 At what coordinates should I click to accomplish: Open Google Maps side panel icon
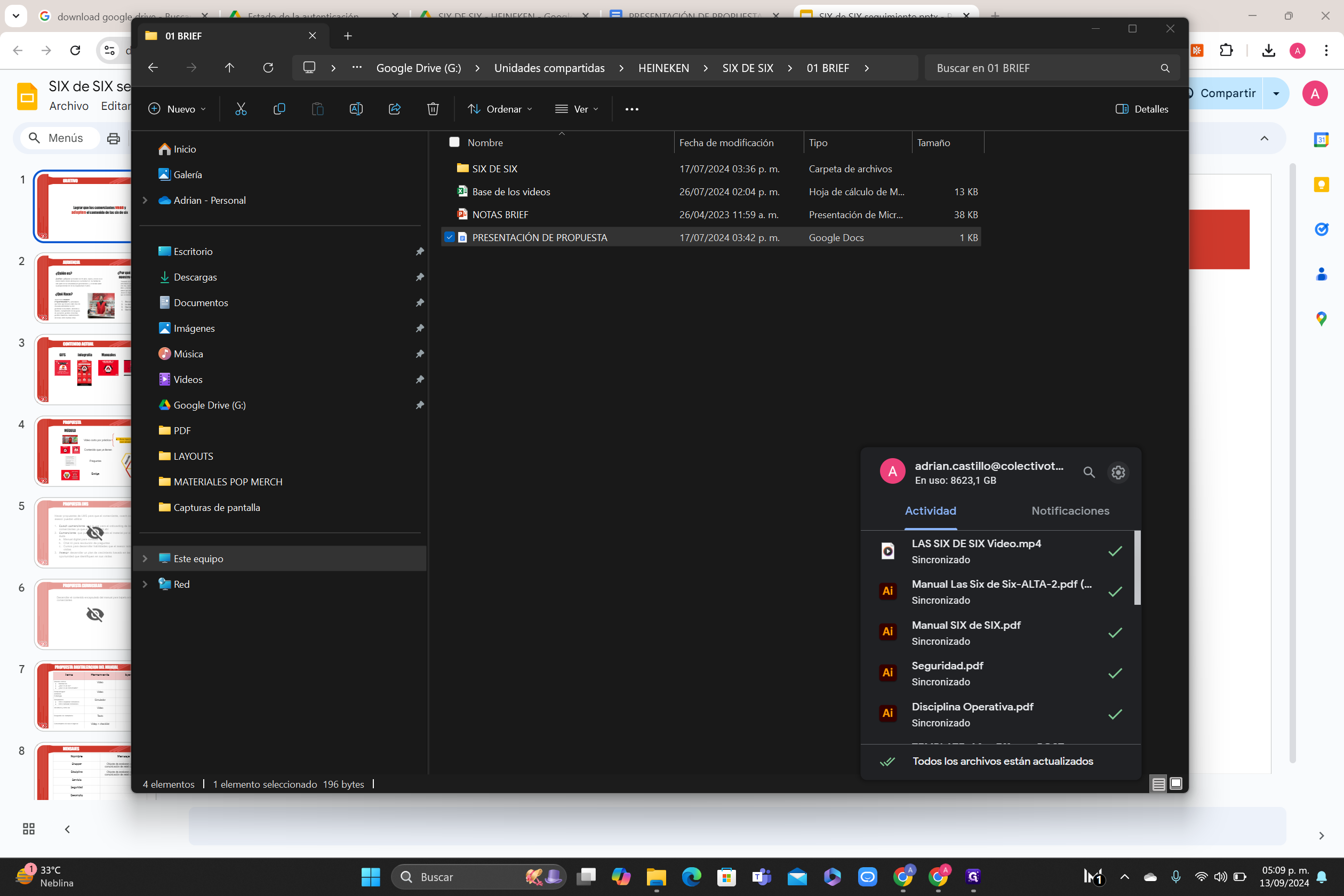[x=1321, y=319]
